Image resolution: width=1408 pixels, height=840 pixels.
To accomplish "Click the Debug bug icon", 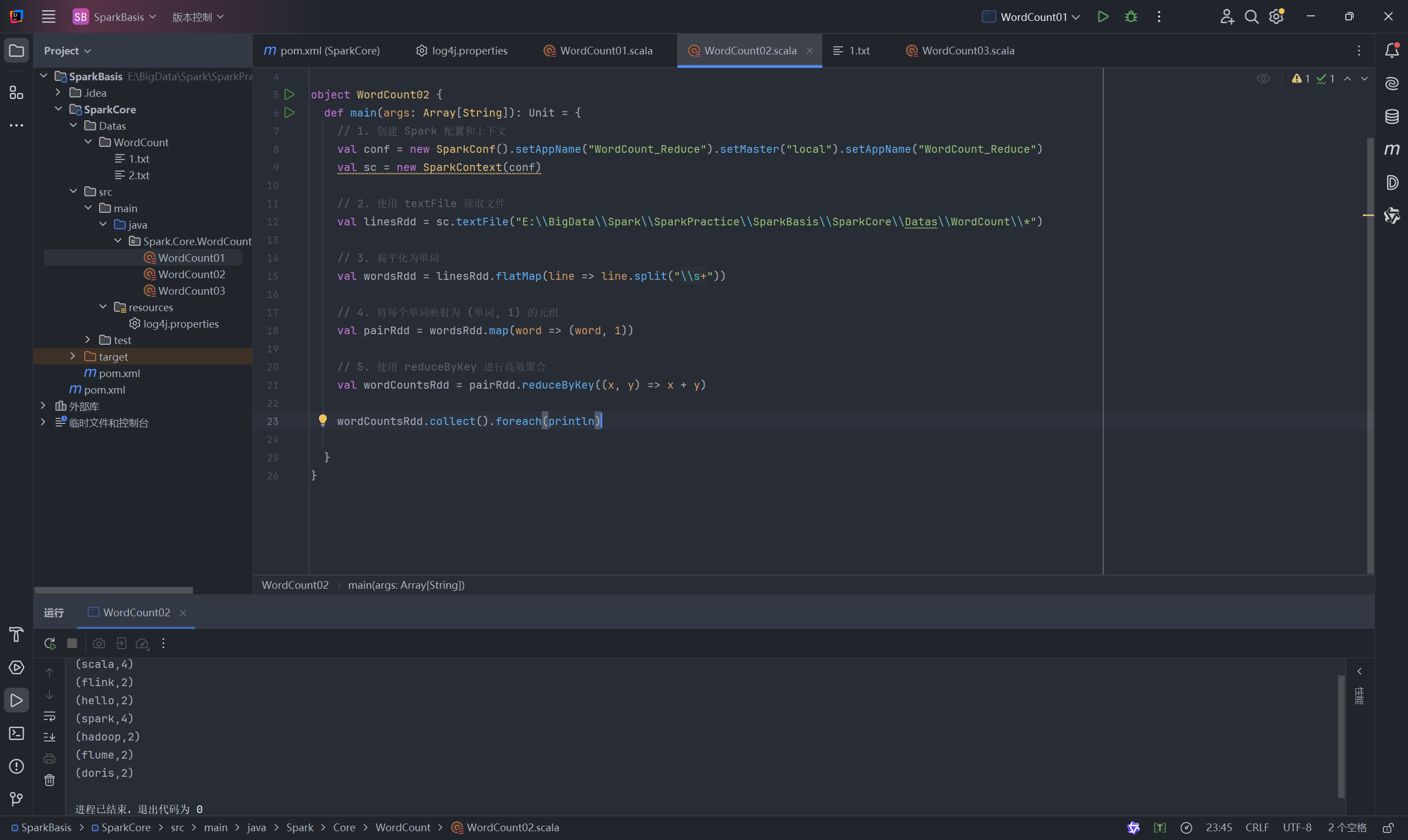I will point(1131,16).
